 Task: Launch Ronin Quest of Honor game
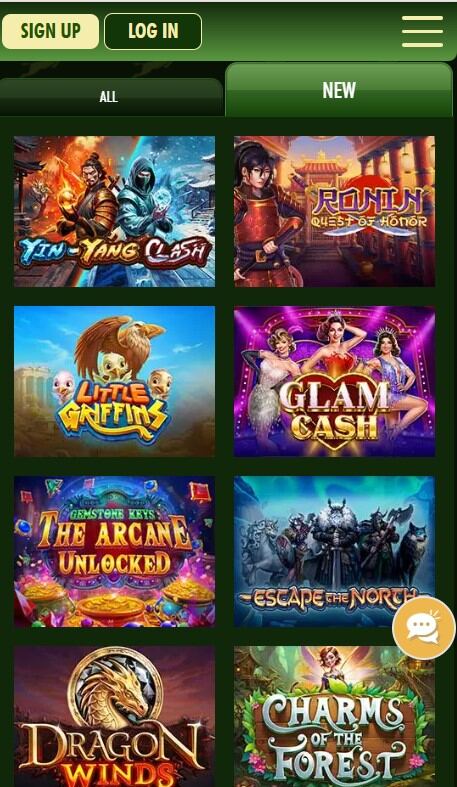pos(335,211)
